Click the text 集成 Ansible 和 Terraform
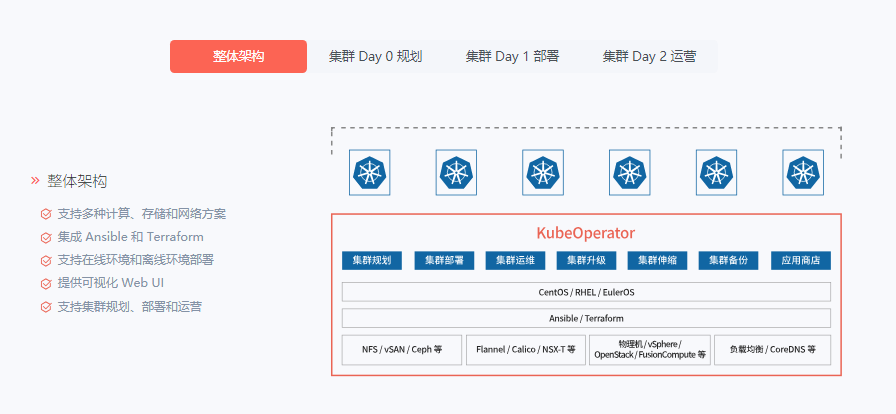This screenshot has height=414, width=896. [x=130, y=237]
